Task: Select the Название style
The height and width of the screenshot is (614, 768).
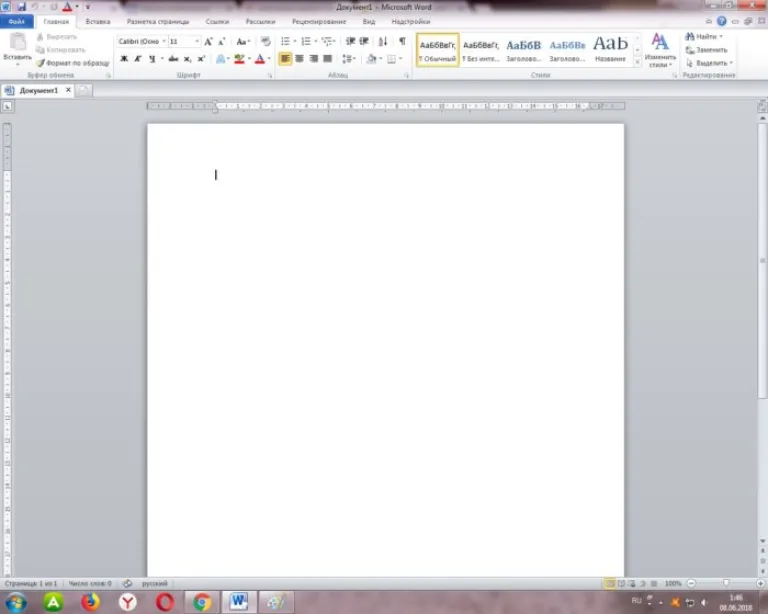Action: tap(610, 50)
